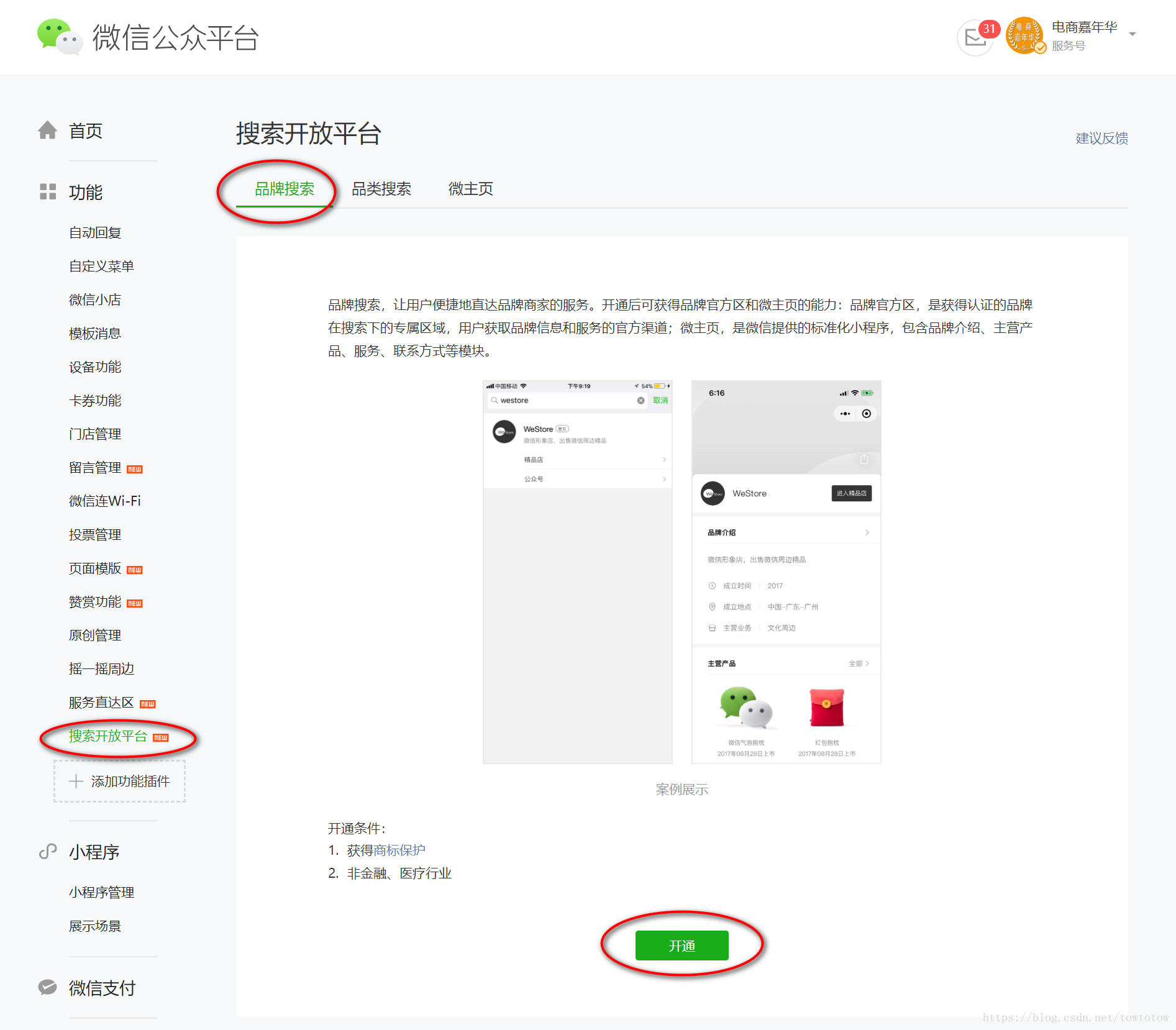
Task: Click the 电商嘉年华 account avatar
Action: [x=1024, y=36]
